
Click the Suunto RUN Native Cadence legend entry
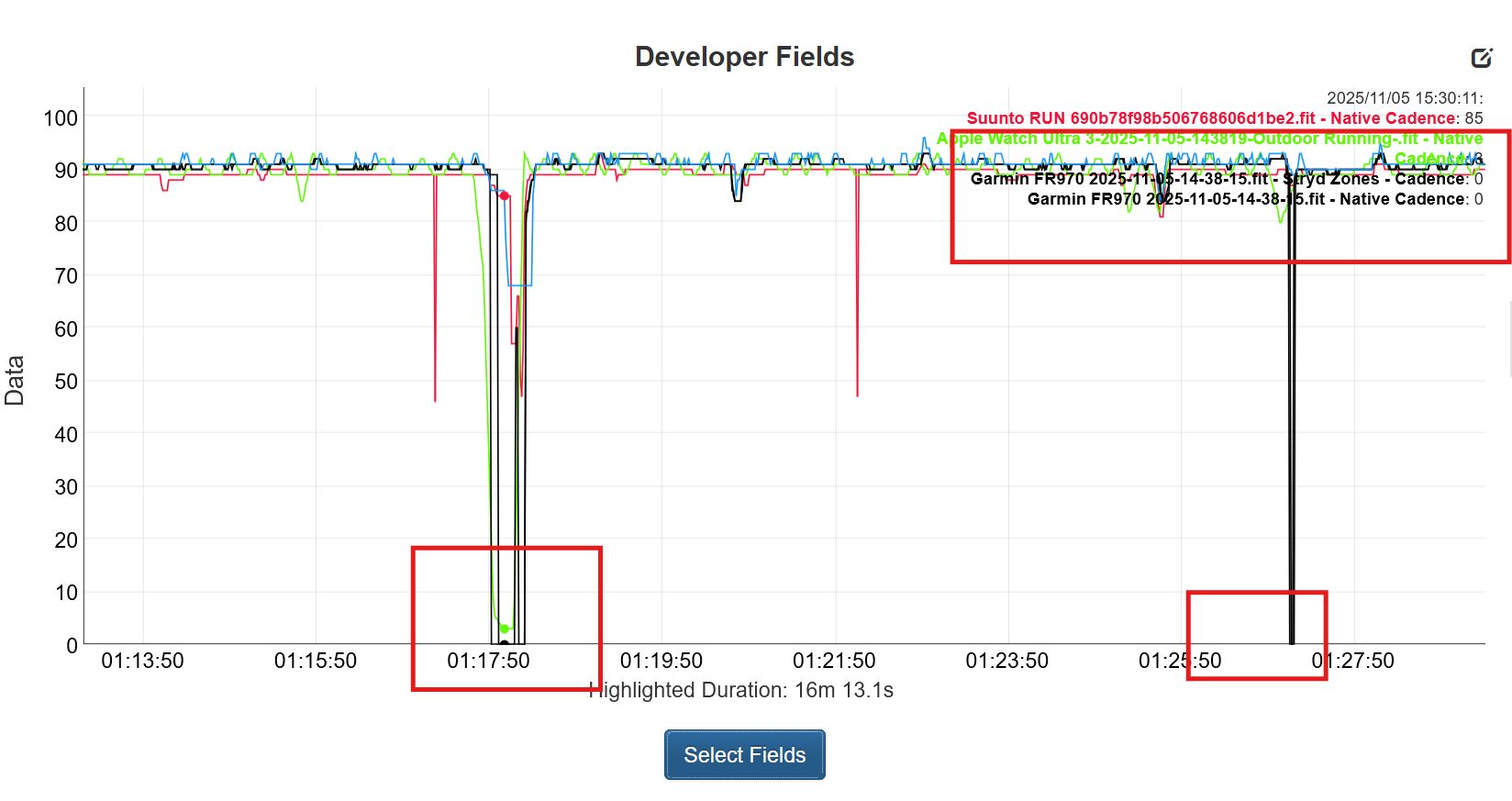(1210, 118)
